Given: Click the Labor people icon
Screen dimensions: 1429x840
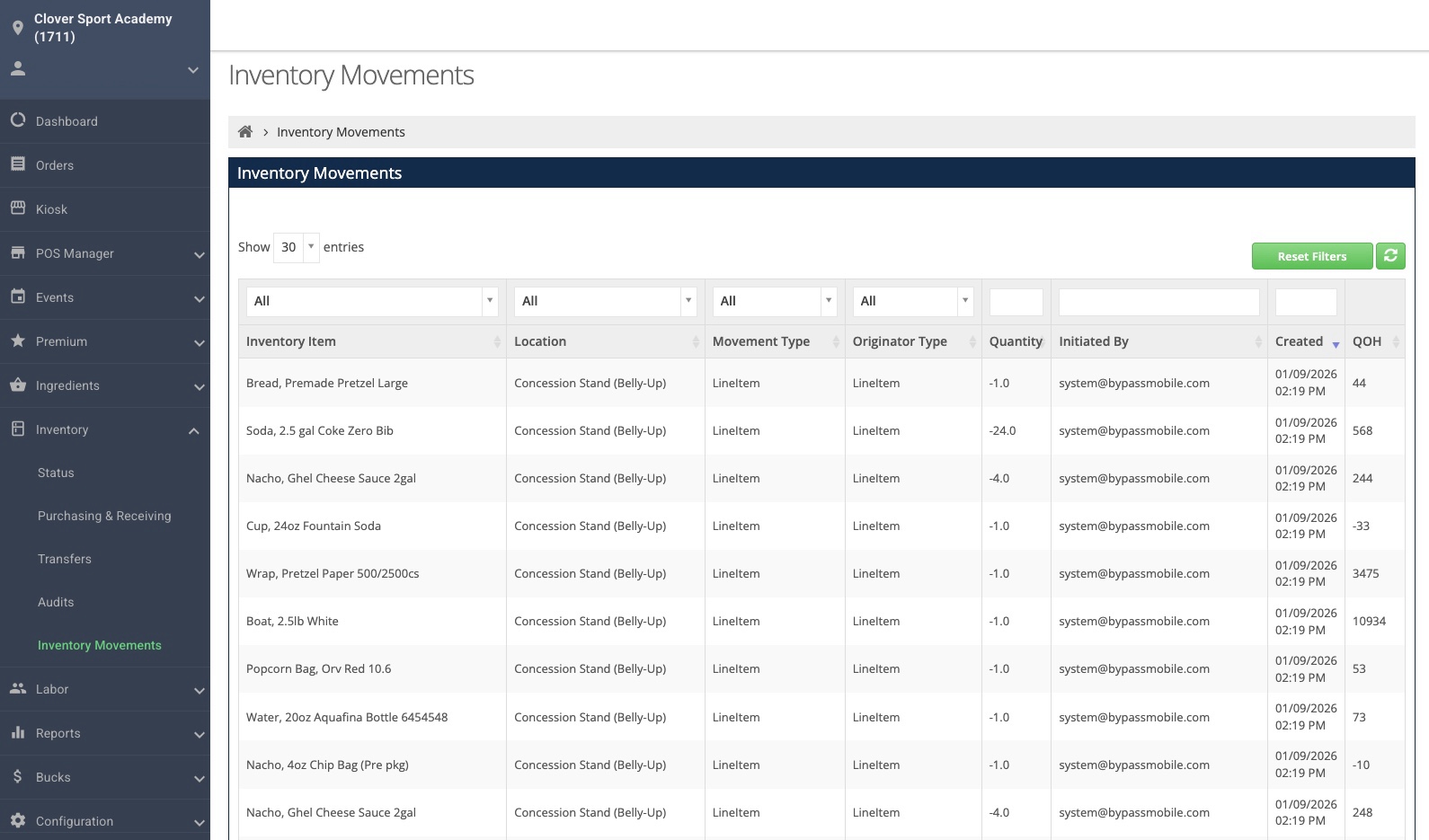Looking at the screenshot, I should 18,688.
